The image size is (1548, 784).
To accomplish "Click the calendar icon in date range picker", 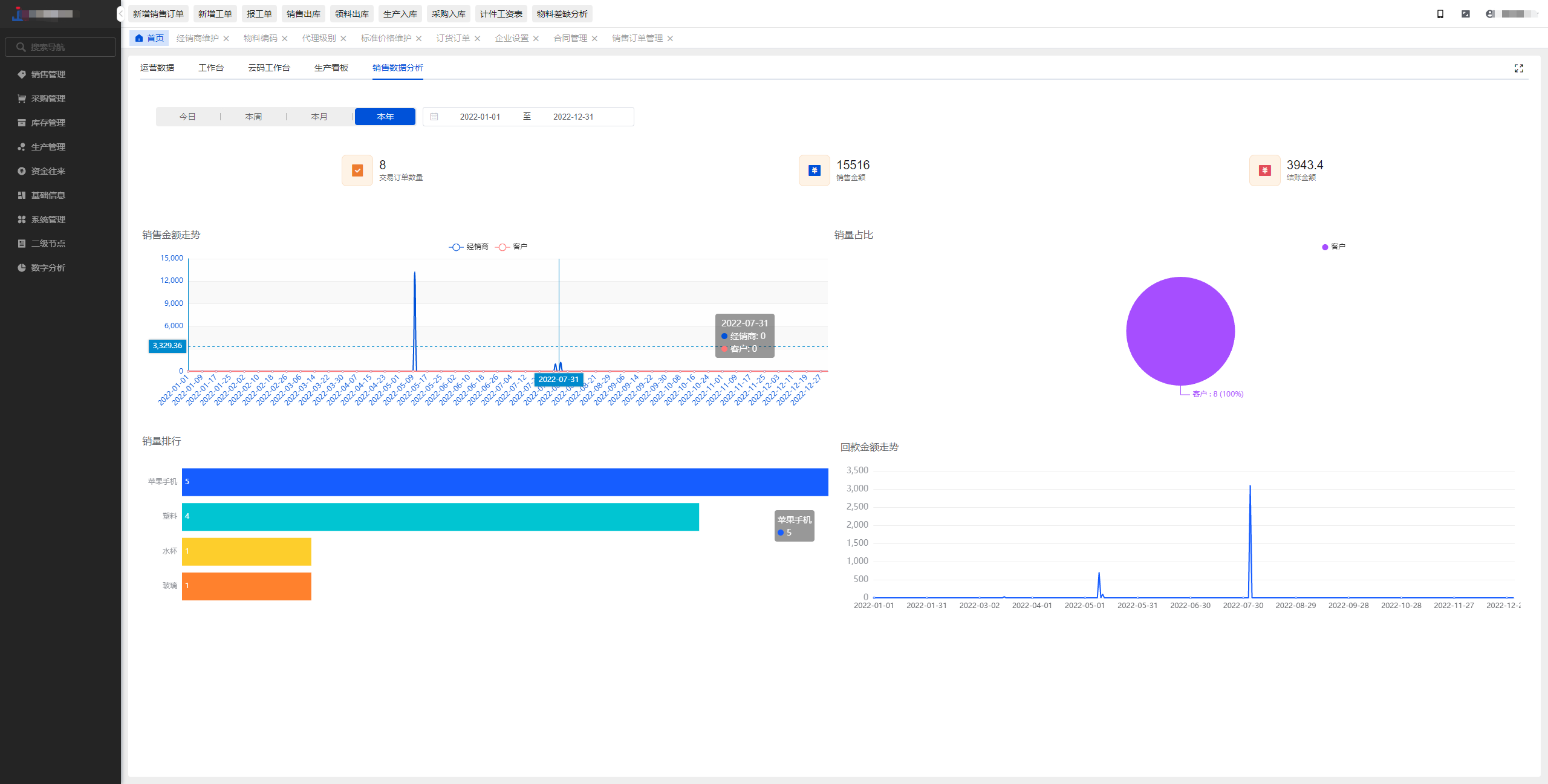I will click(434, 117).
